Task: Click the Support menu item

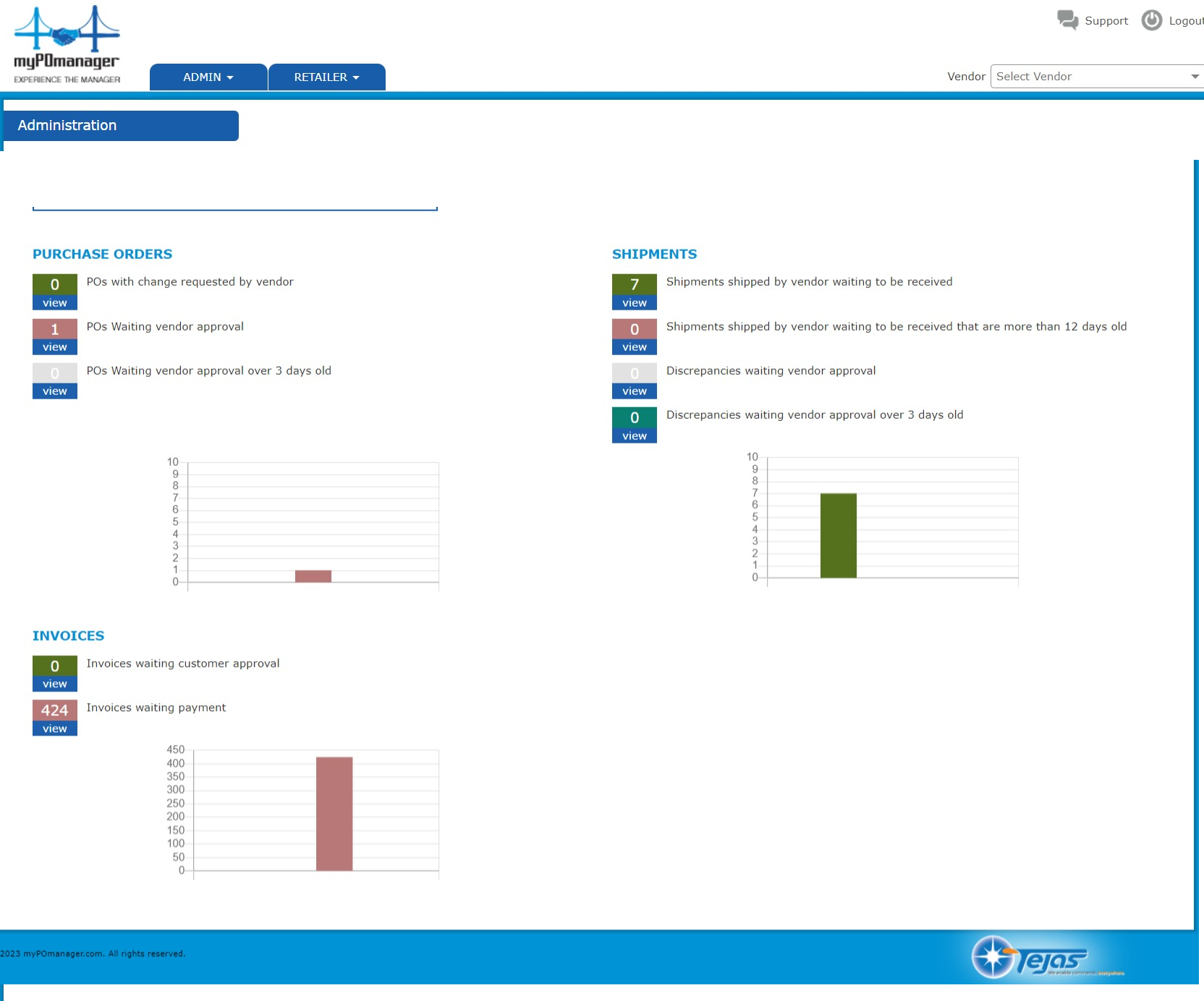Action: click(1106, 20)
